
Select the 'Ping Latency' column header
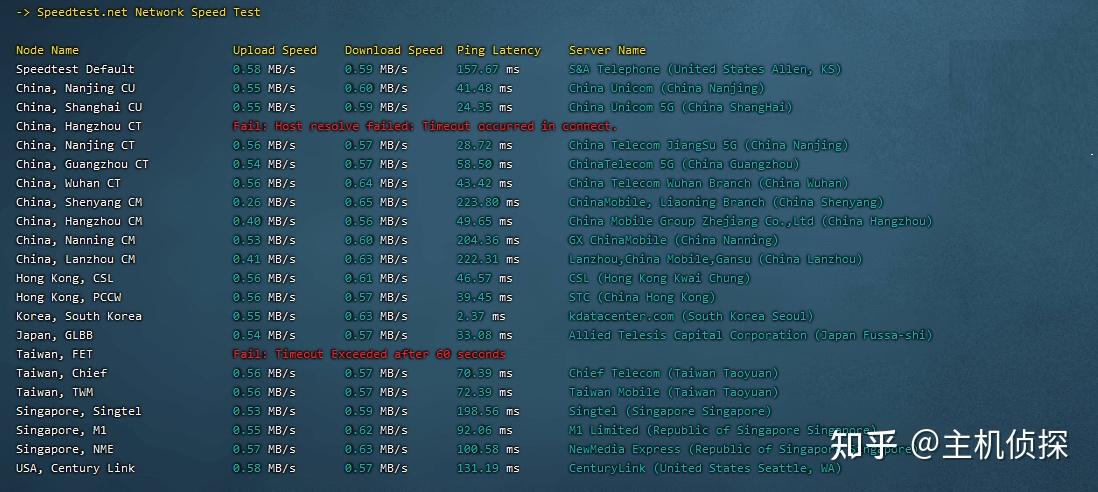pos(499,50)
